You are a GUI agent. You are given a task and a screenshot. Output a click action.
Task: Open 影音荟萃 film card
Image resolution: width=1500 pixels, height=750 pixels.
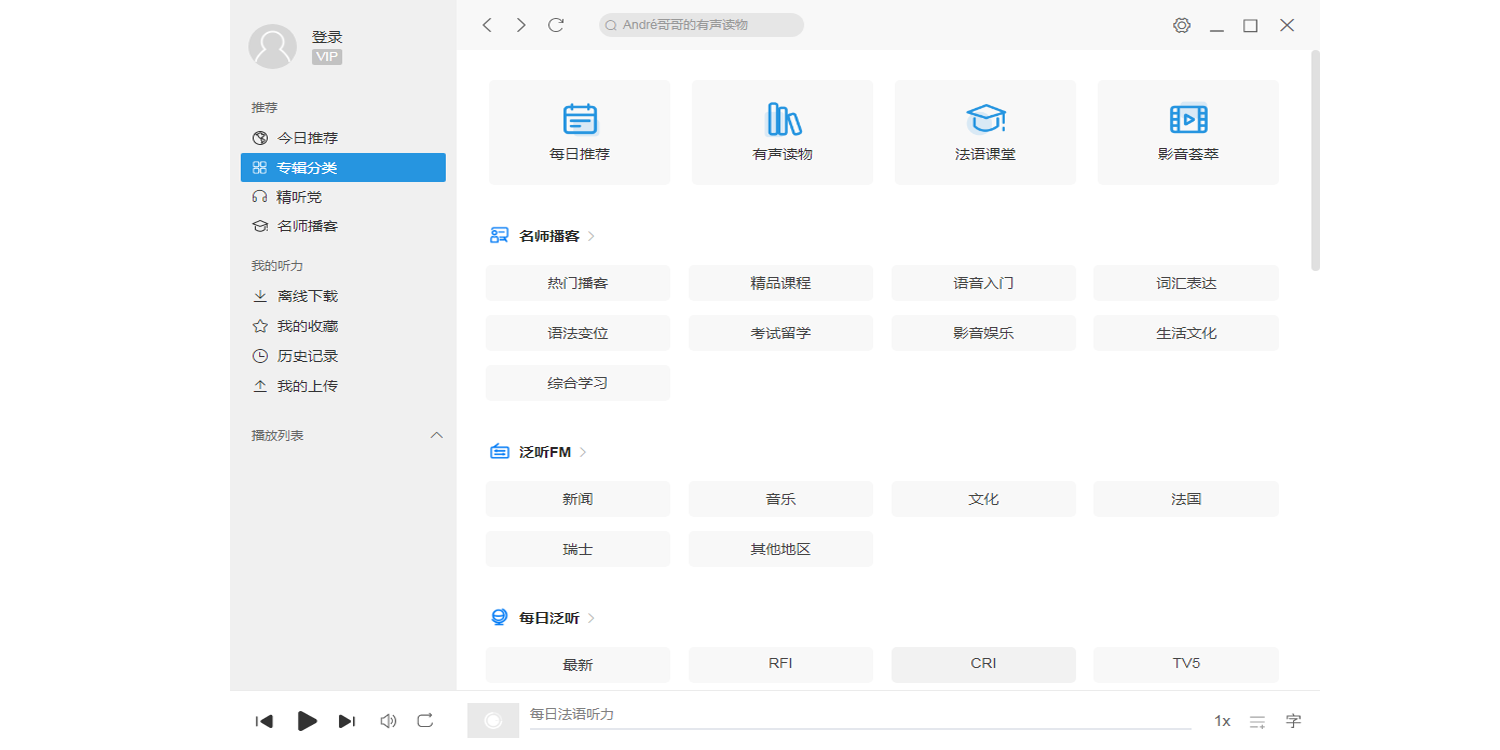tap(1188, 132)
